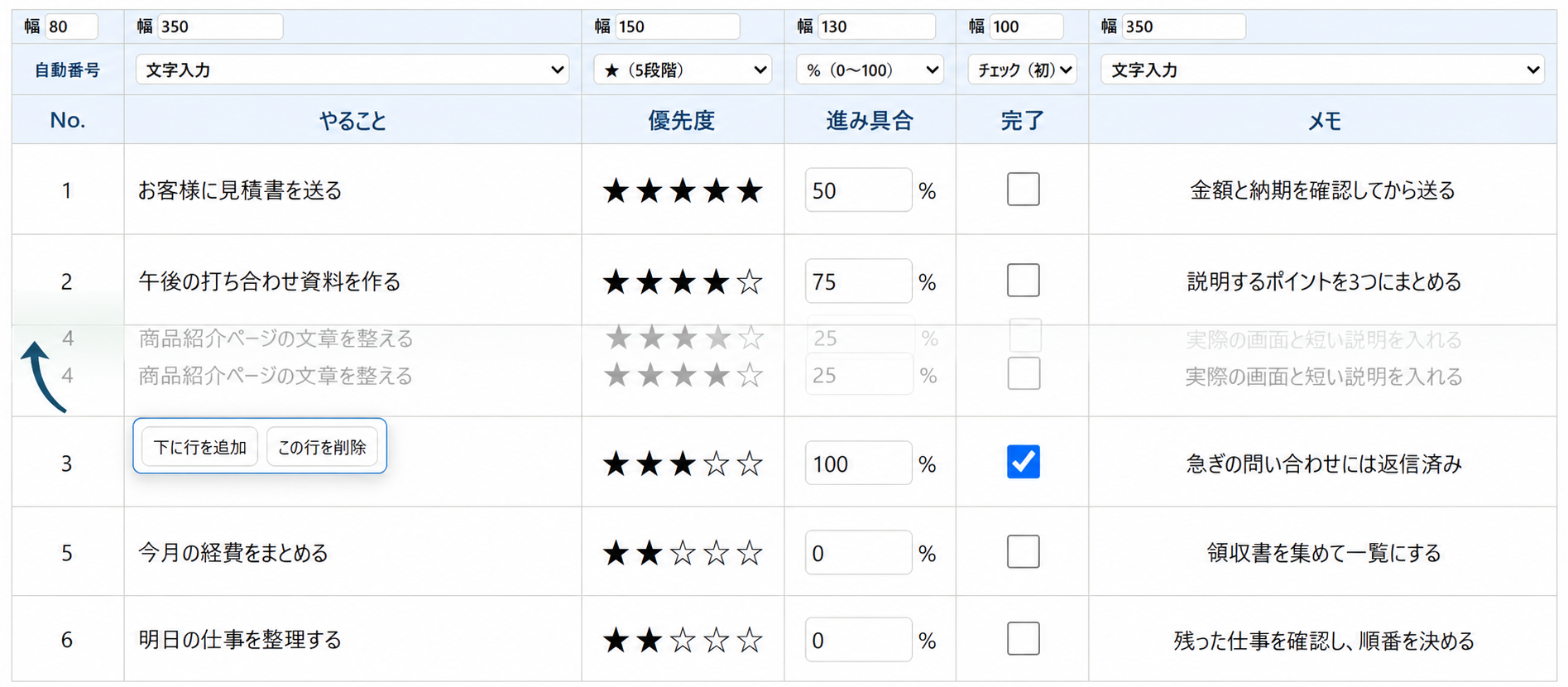Check 完了 for 午後の打ち合わせ資料を作る
1568x687 pixels.
tap(1024, 281)
